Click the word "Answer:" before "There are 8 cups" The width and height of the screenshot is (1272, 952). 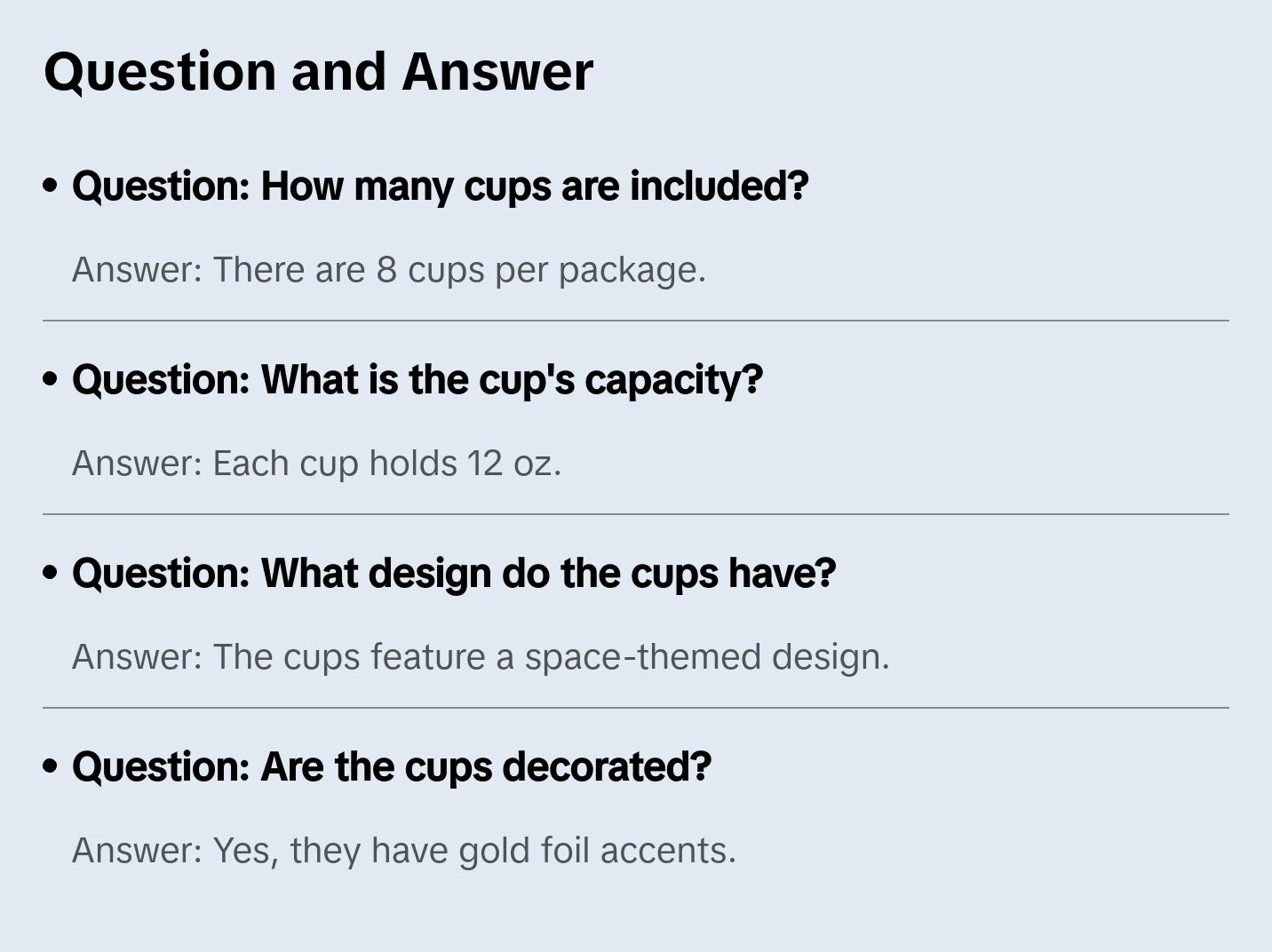(138, 270)
